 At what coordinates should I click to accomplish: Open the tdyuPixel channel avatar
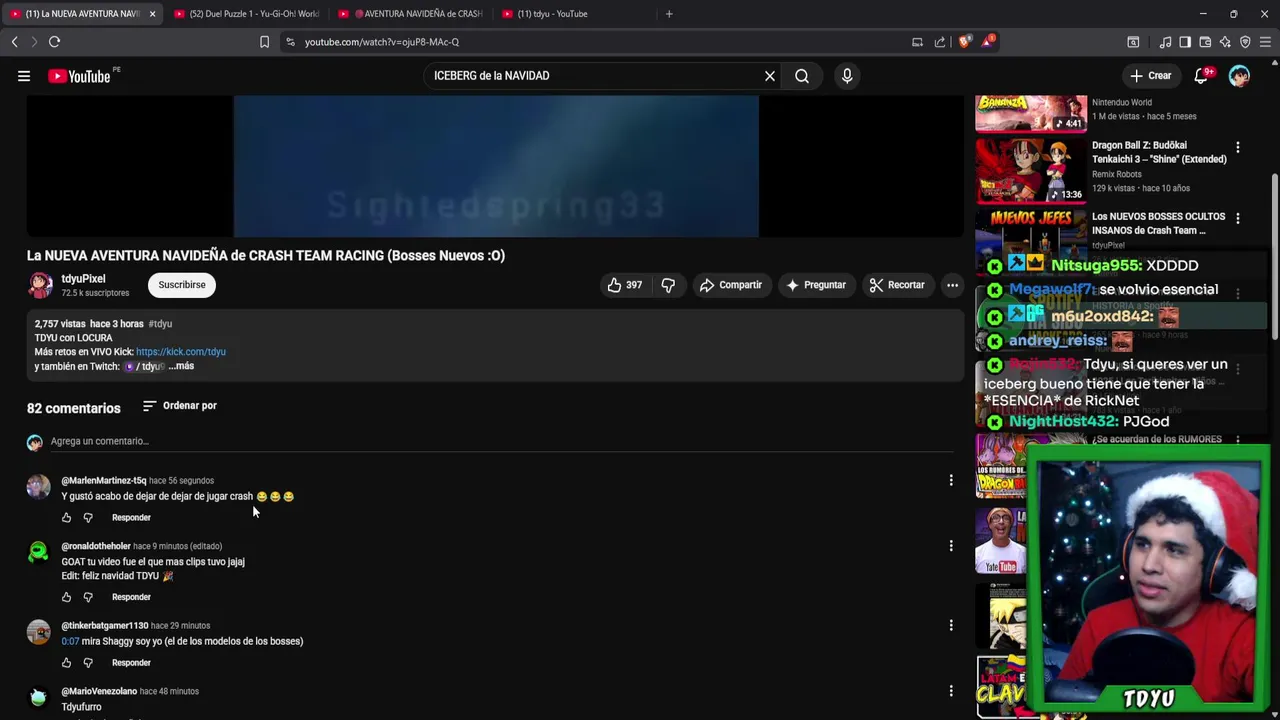[40, 285]
